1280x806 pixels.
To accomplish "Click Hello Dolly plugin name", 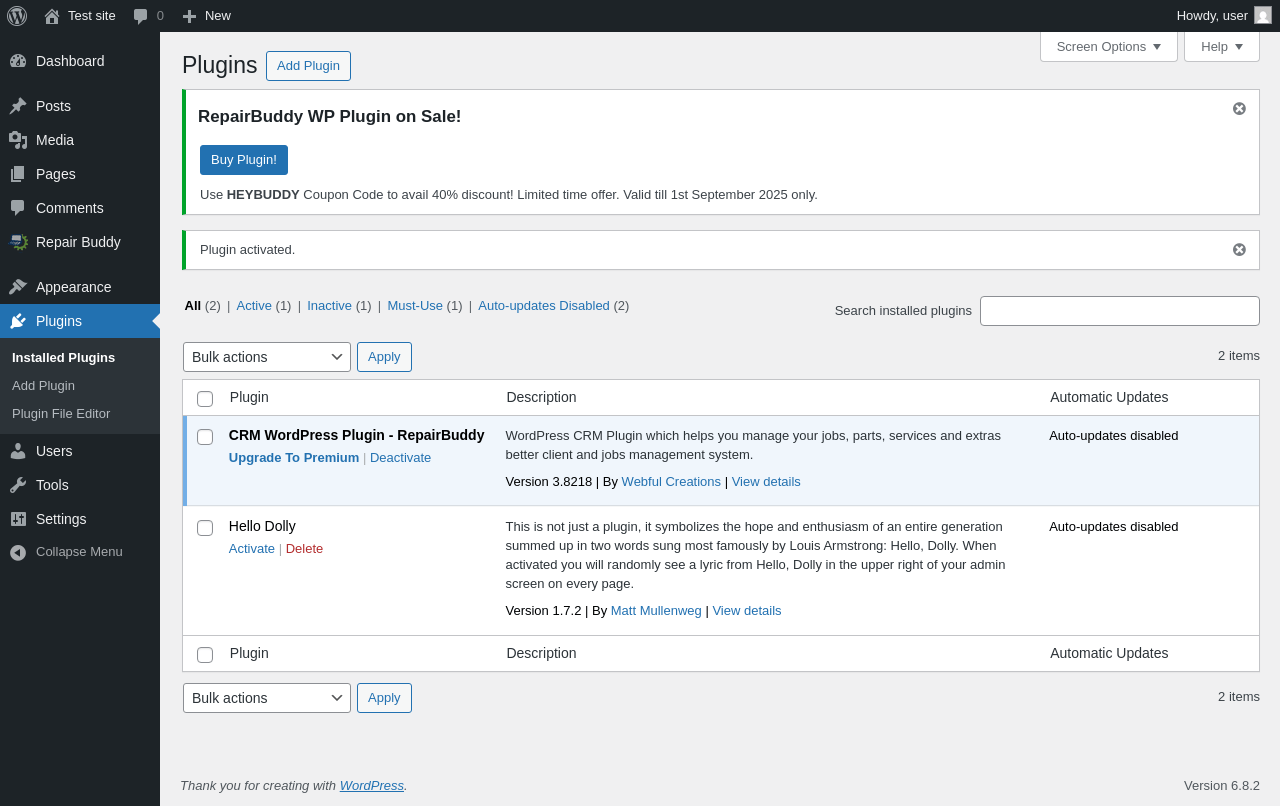I will click(262, 526).
